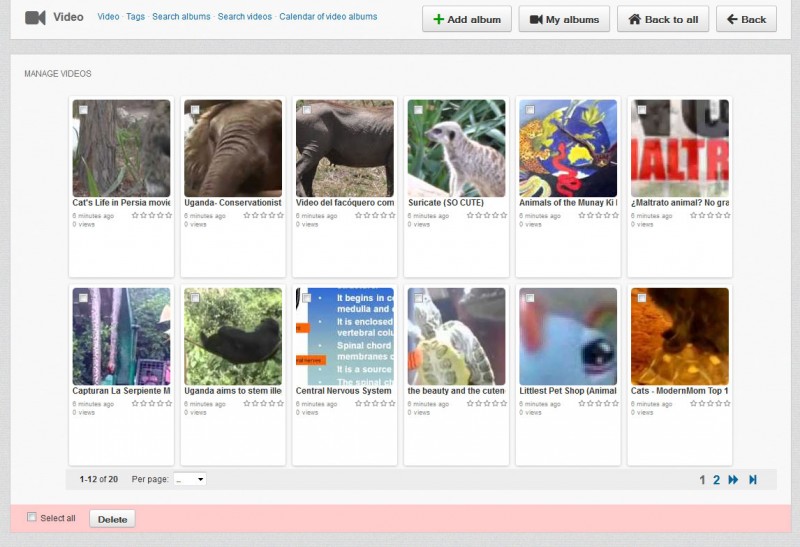
Task: Open Suricate (SO CUTE) title link
Action: [446, 203]
